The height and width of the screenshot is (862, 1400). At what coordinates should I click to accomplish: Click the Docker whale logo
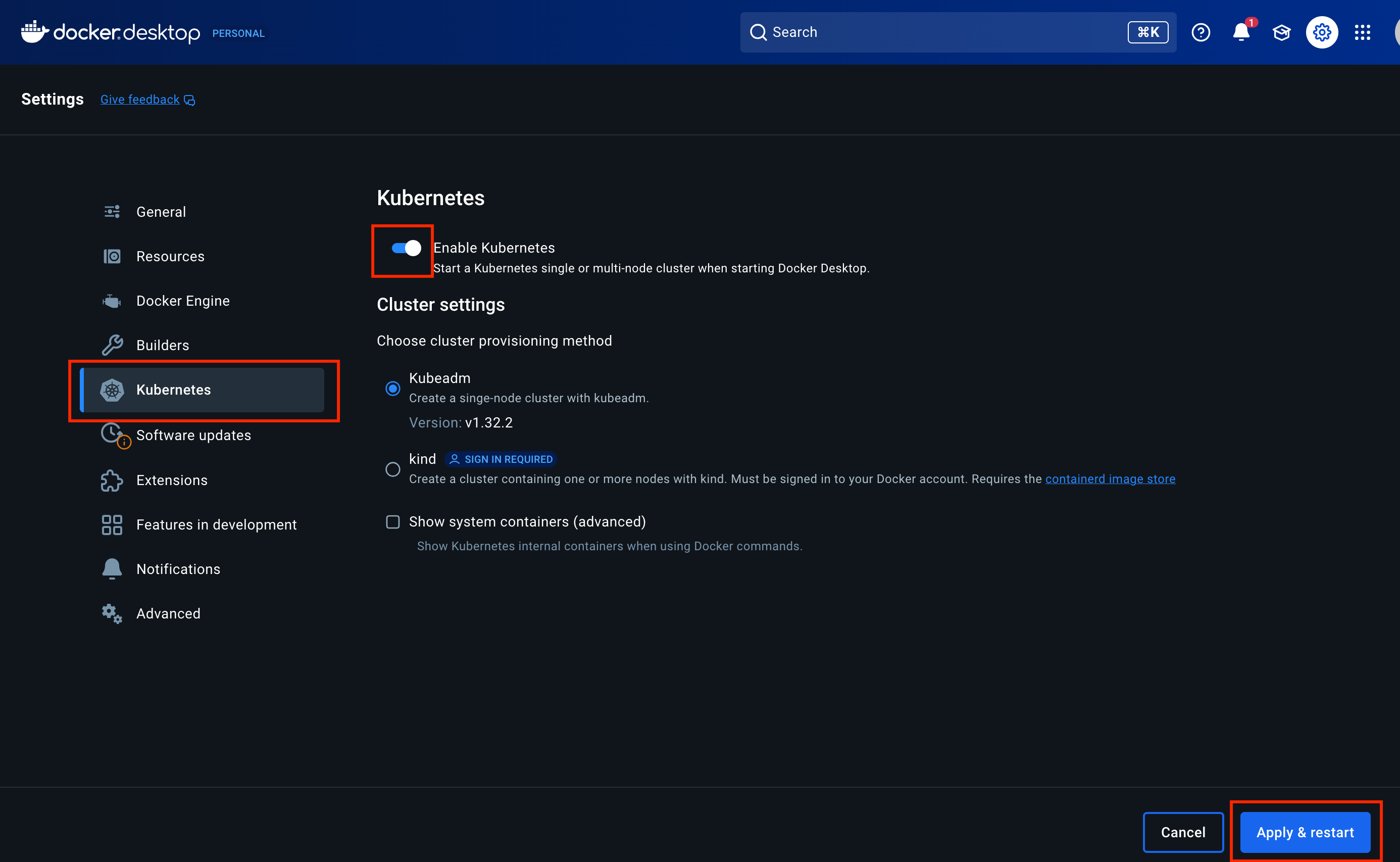35,32
